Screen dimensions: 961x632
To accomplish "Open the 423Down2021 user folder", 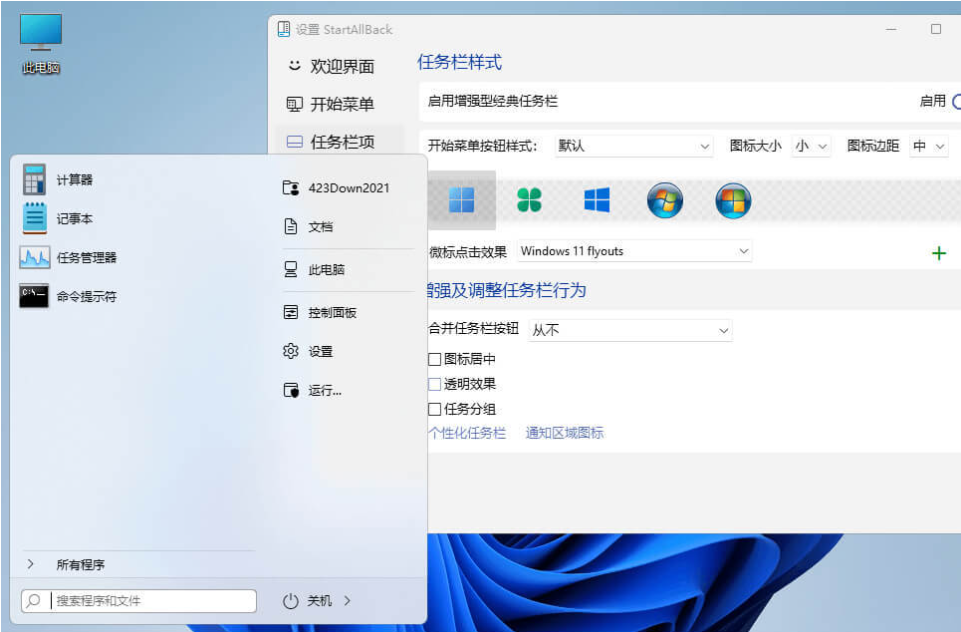I will point(336,188).
